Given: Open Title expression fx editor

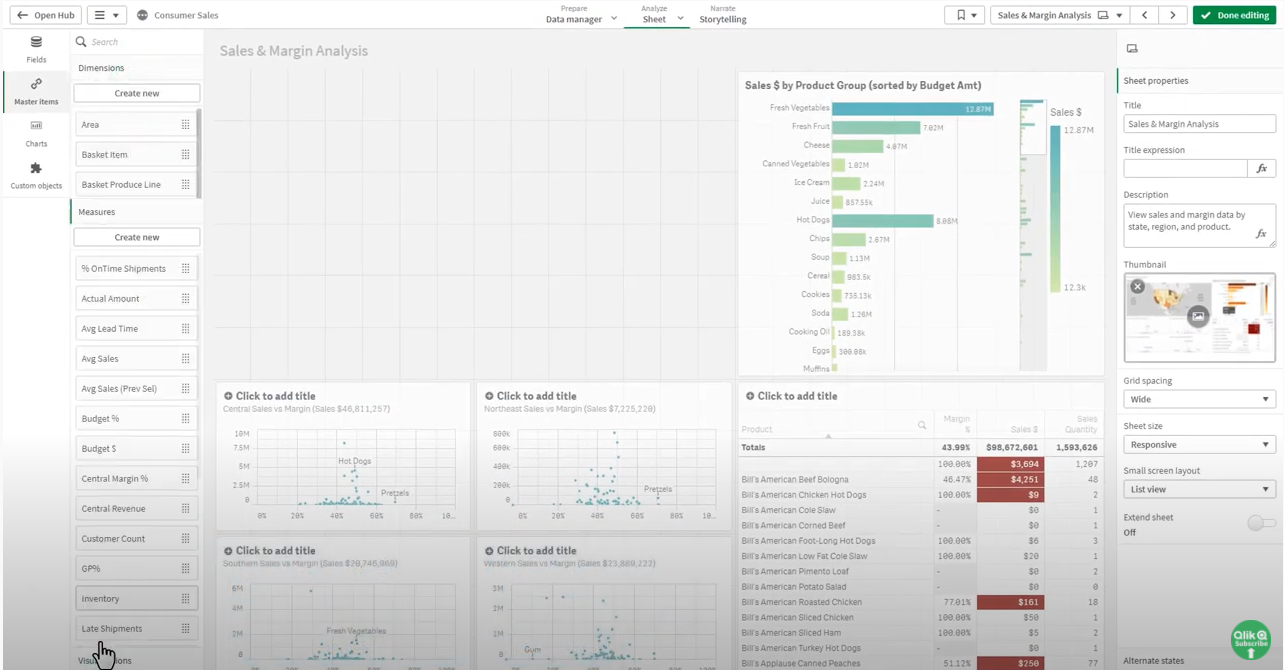Looking at the screenshot, I should tap(1261, 169).
